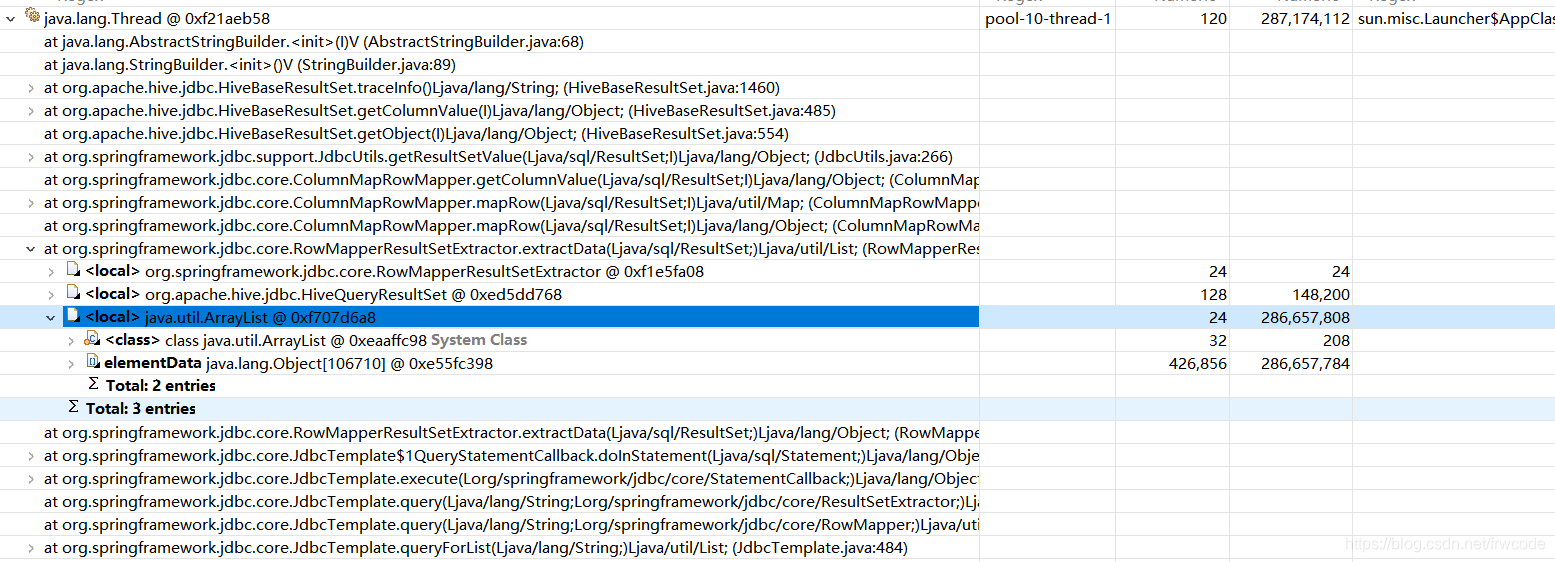Select the ColumnMapRowMapper.getColumnValue frame row
The height and width of the screenshot is (562, 1555).
(x=511, y=180)
